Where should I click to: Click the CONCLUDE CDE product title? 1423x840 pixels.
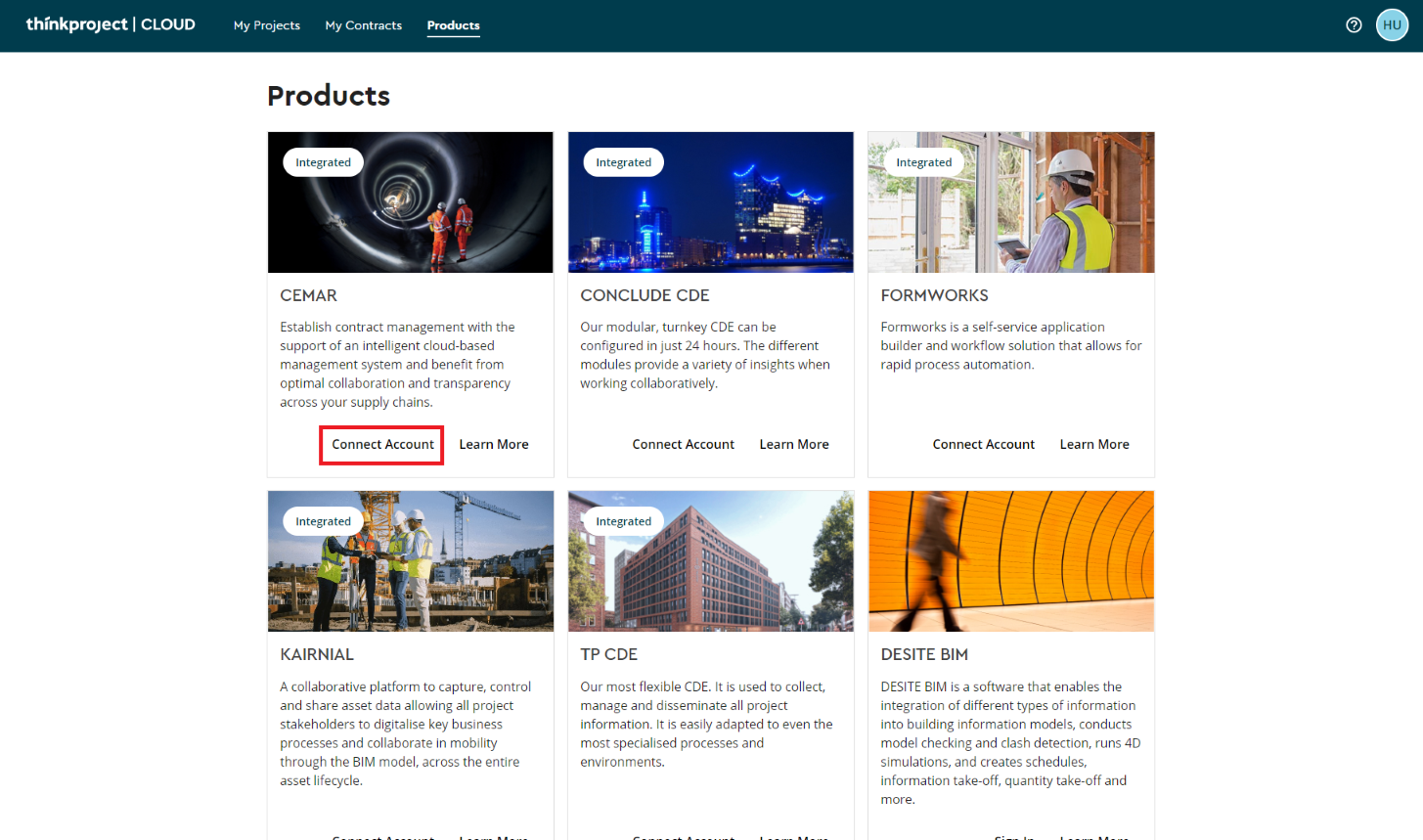tap(645, 295)
